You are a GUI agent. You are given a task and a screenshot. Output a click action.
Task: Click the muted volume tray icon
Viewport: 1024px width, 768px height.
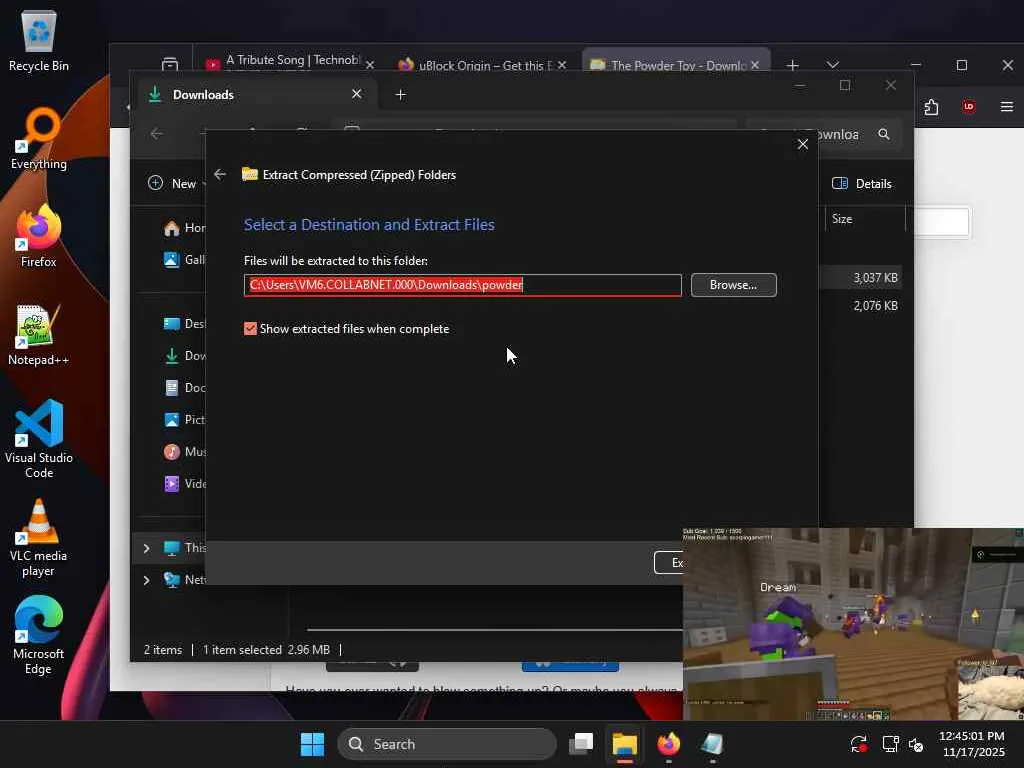coord(916,744)
